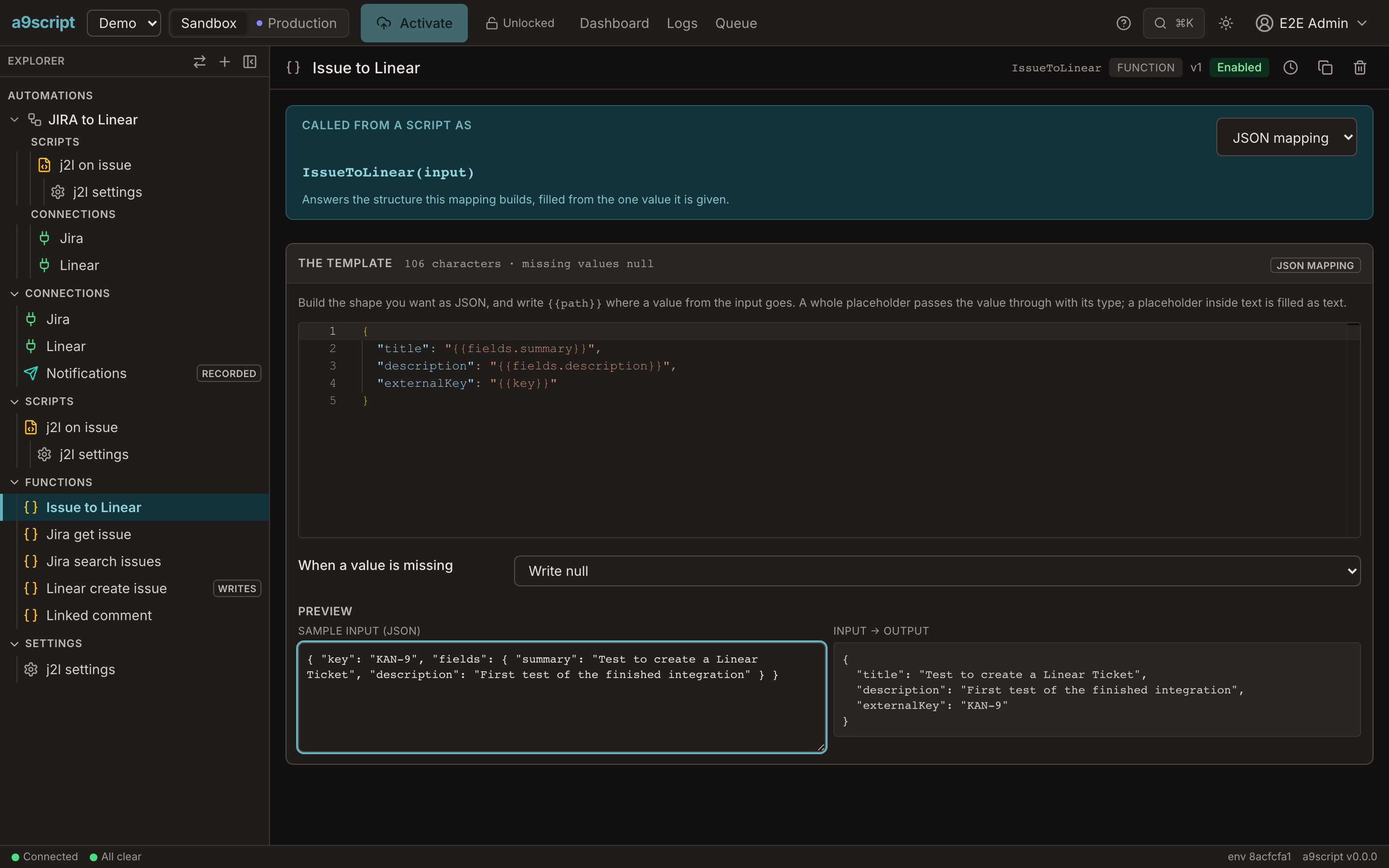This screenshot has width=1389, height=868.
Task: Open the ⌘K search box
Action: tap(1173, 23)
